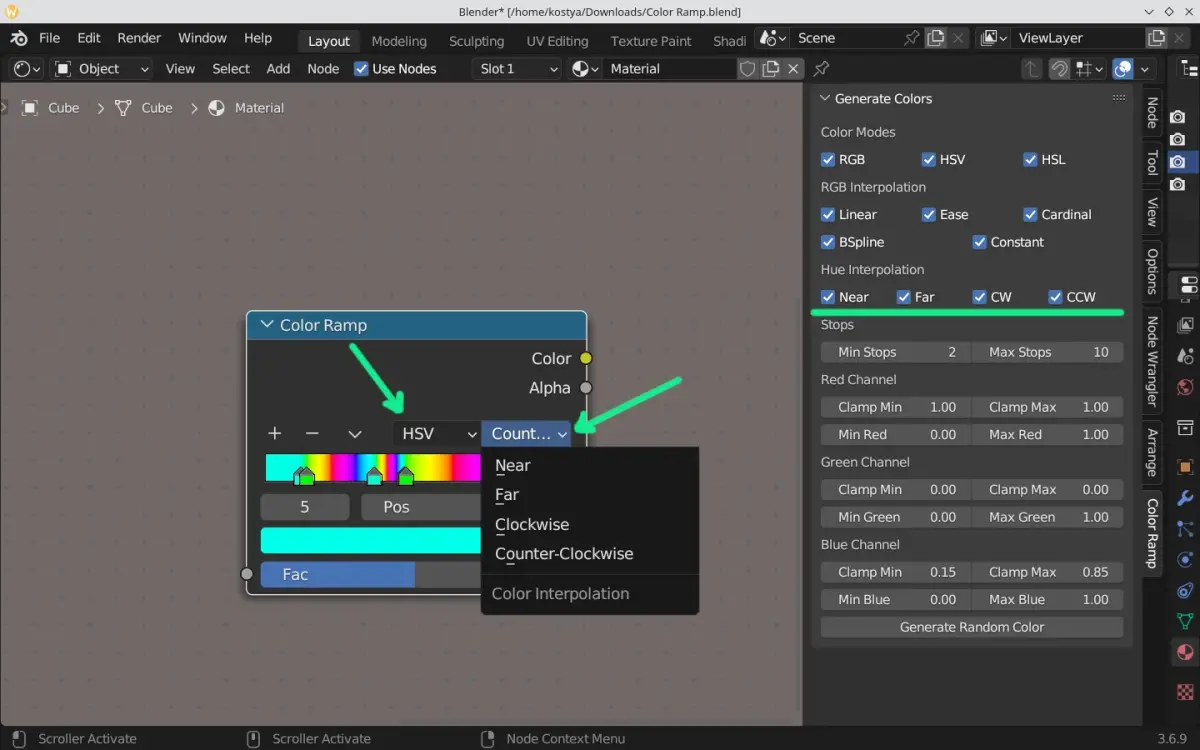Open the Scene properties tab icon
Image resolution: width=1200 pixels, height=750 pixels.
click(x=1186, y=356)
